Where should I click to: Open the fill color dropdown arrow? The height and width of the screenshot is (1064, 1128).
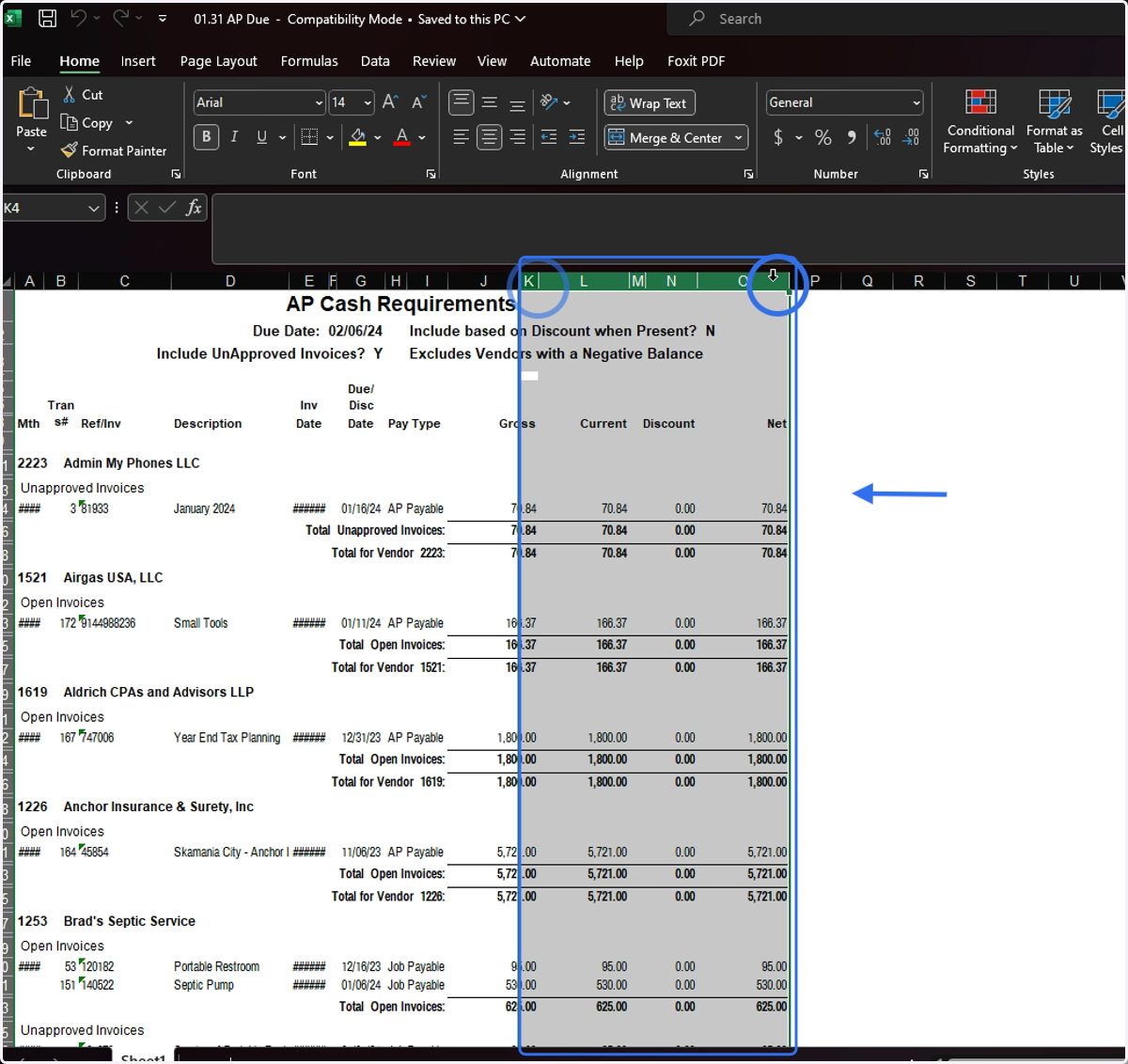[x=378, y=137]
